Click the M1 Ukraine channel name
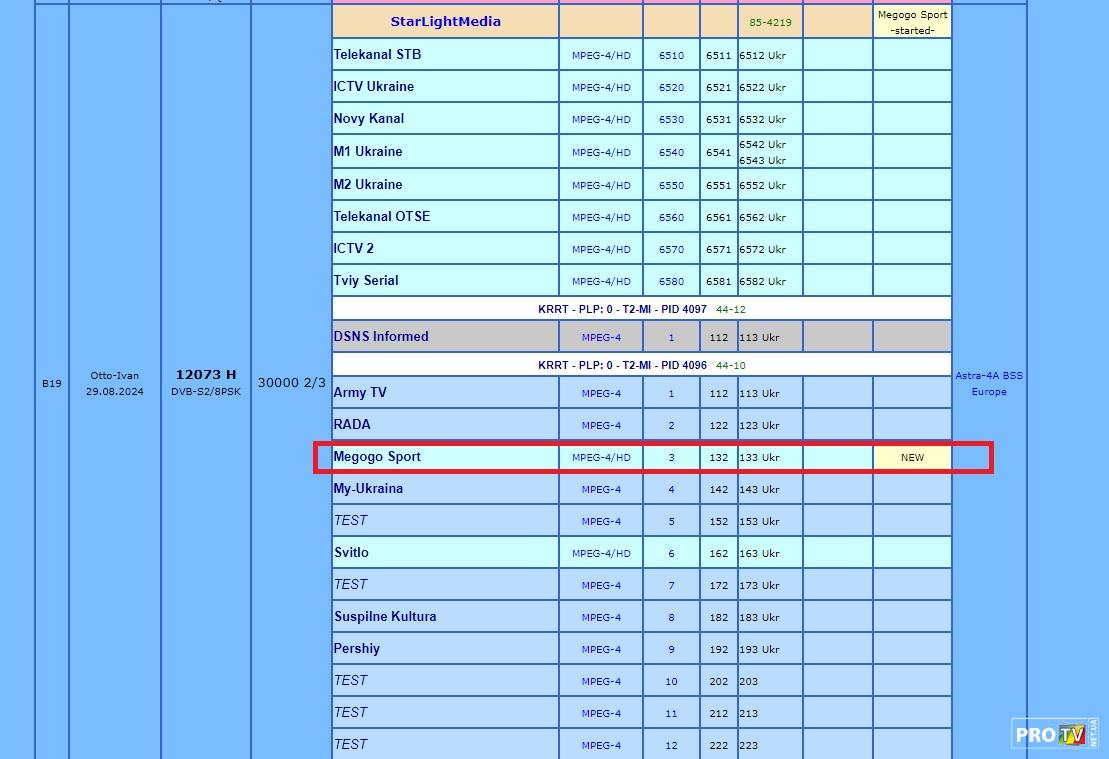Image resolution: width=1109 pixels, height=759 pixels. (368, 152)
